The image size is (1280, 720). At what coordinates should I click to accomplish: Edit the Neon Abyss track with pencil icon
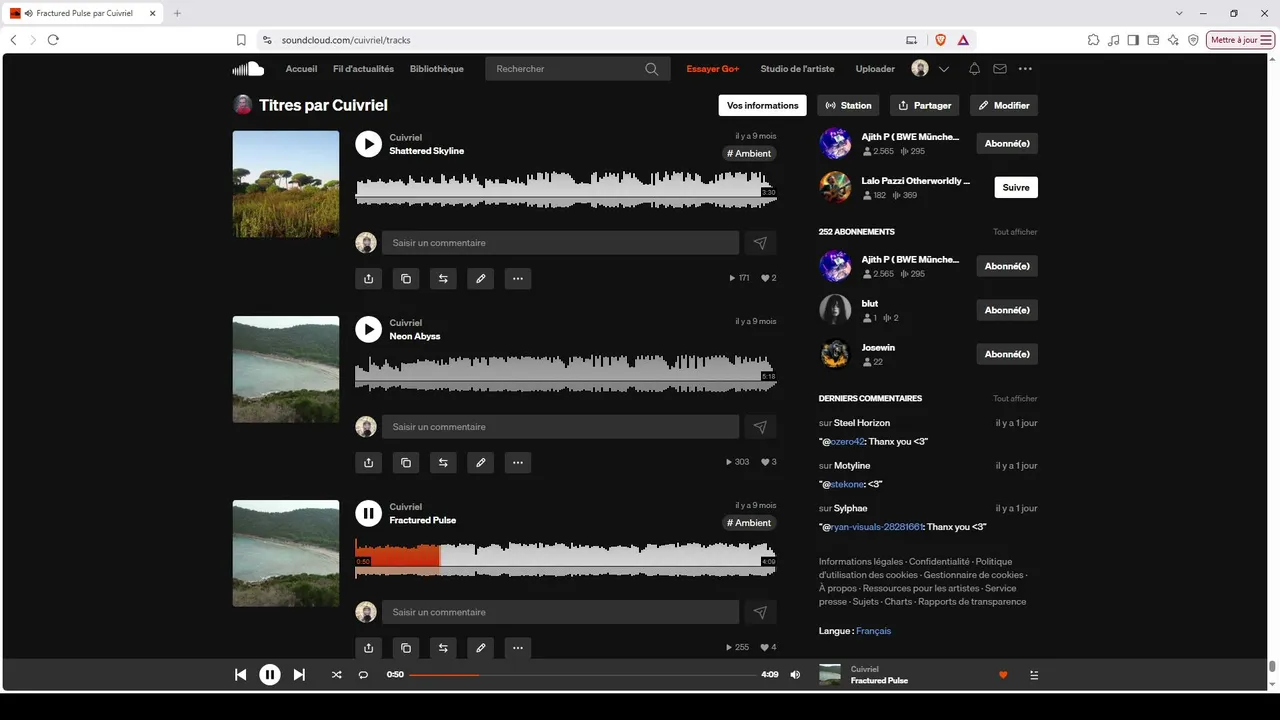pyautogui.click(x=480, y=462)
